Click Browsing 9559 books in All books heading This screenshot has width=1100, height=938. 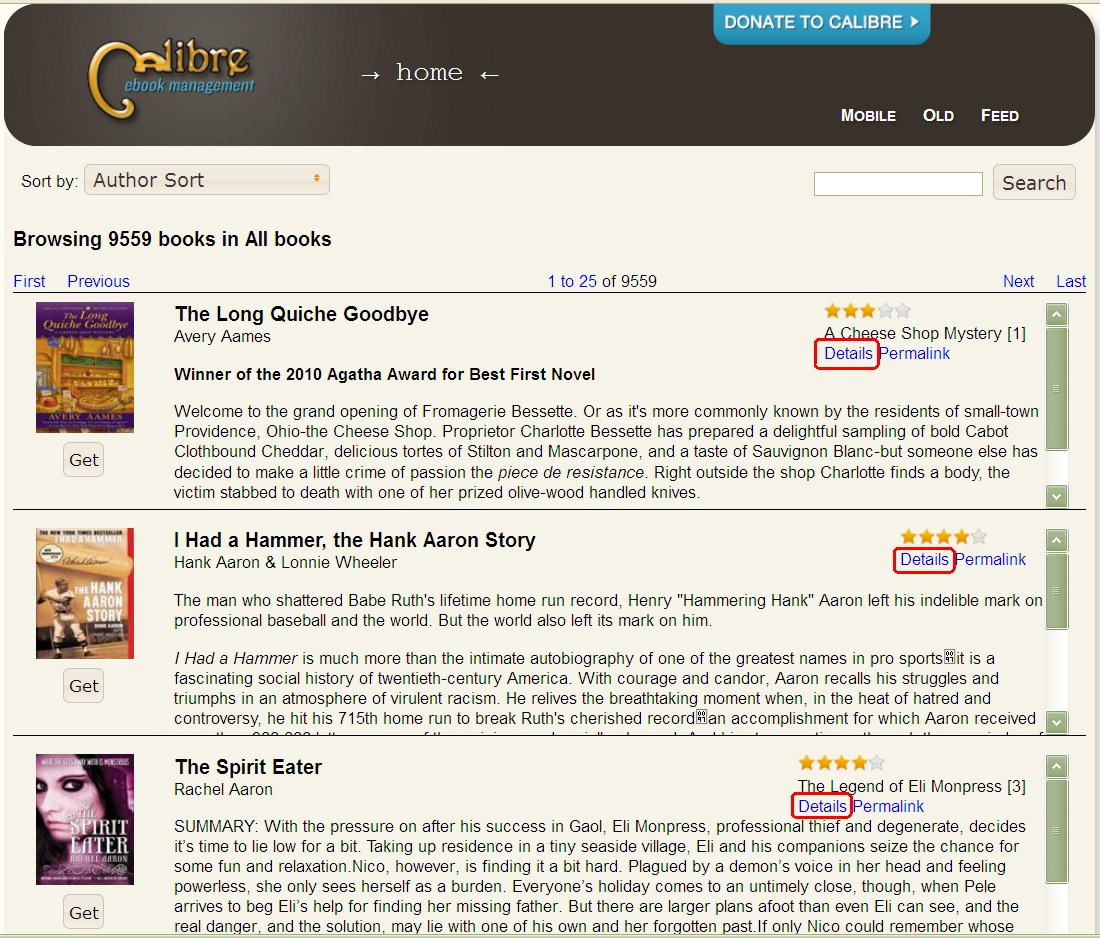click(x=173, y=239)
